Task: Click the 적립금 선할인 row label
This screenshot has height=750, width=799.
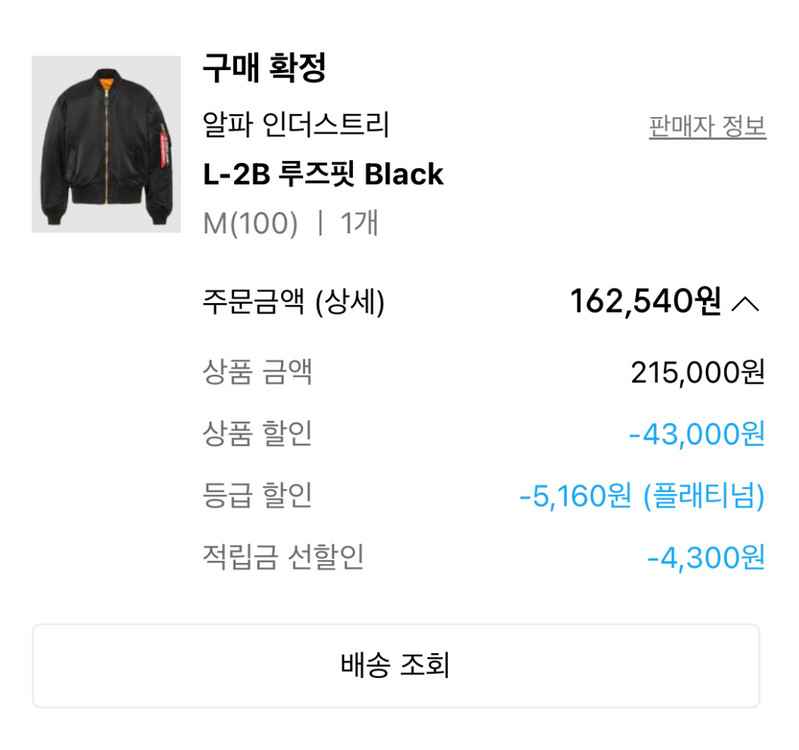Action: click(x=283, y=557)
